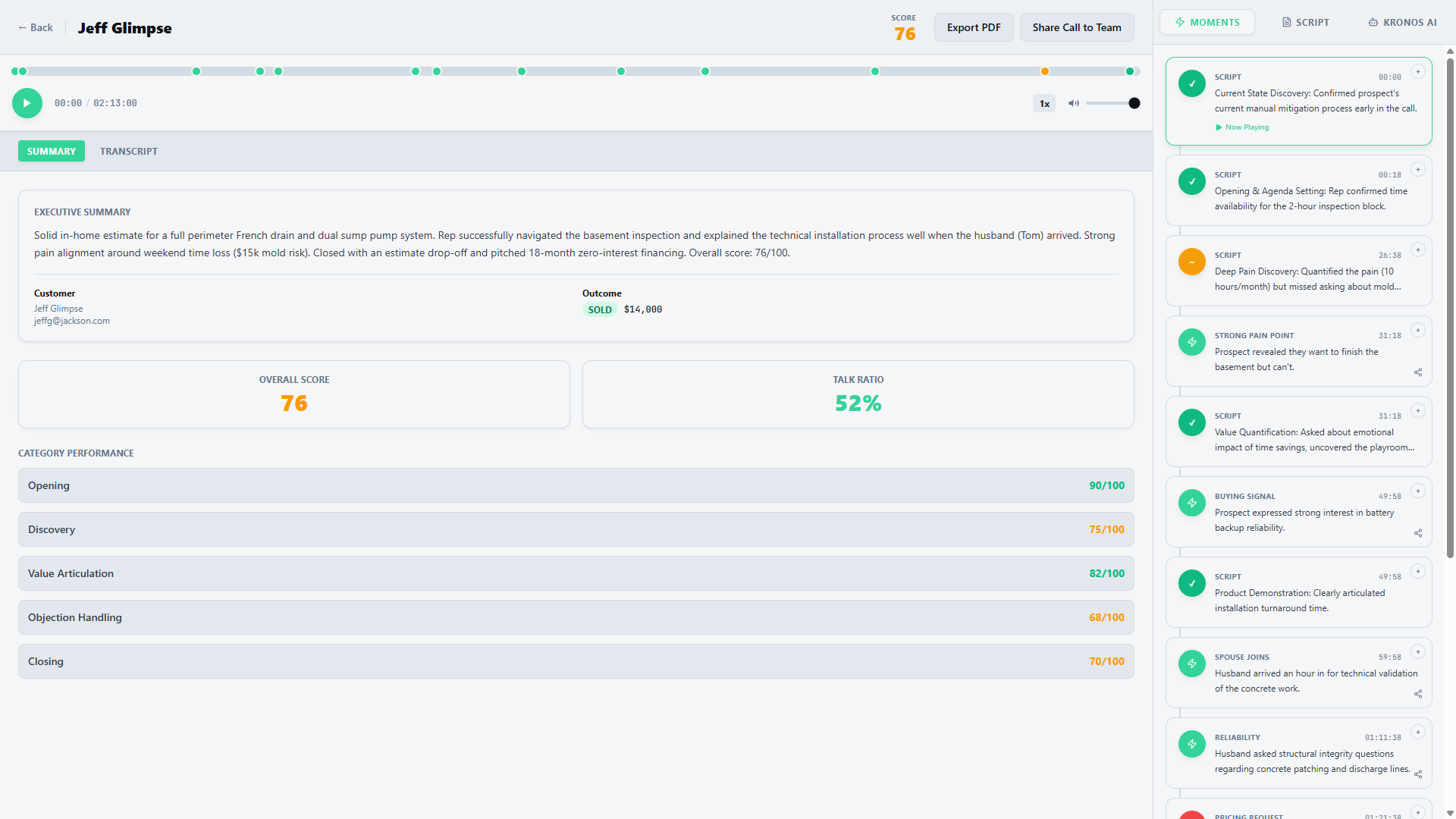Expand the Opening & Agenda Setting moment plus
The image size is (1456, 819).
(1417, 169)
